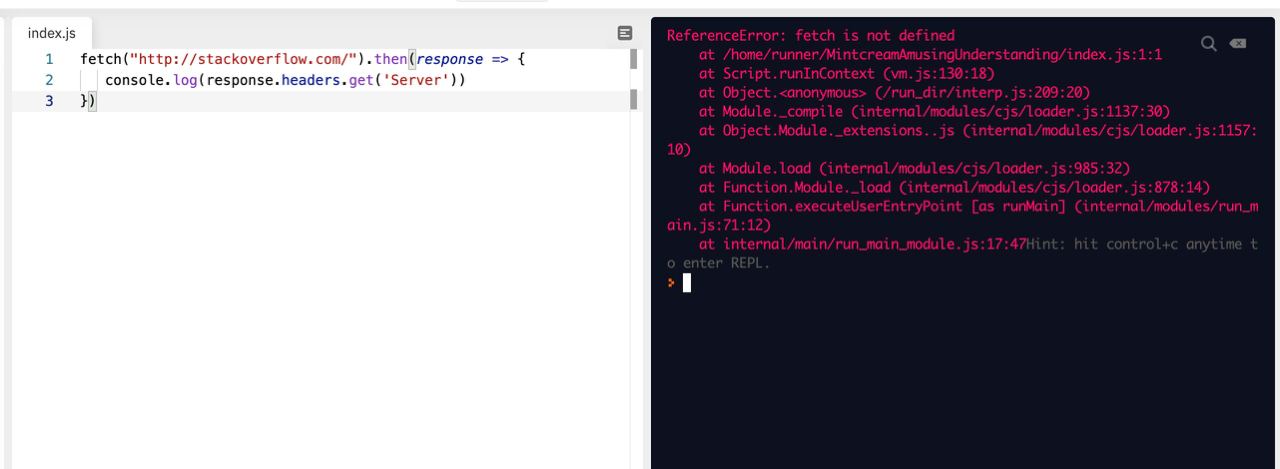Open the index.js editor tab
The image size is (1280, 469).
tap(51, 33)
